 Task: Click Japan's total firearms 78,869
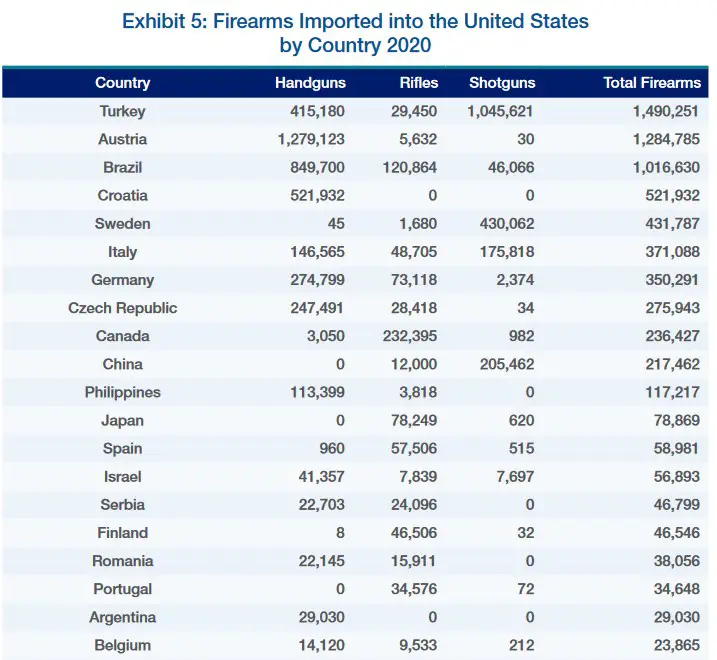[676, 420]
